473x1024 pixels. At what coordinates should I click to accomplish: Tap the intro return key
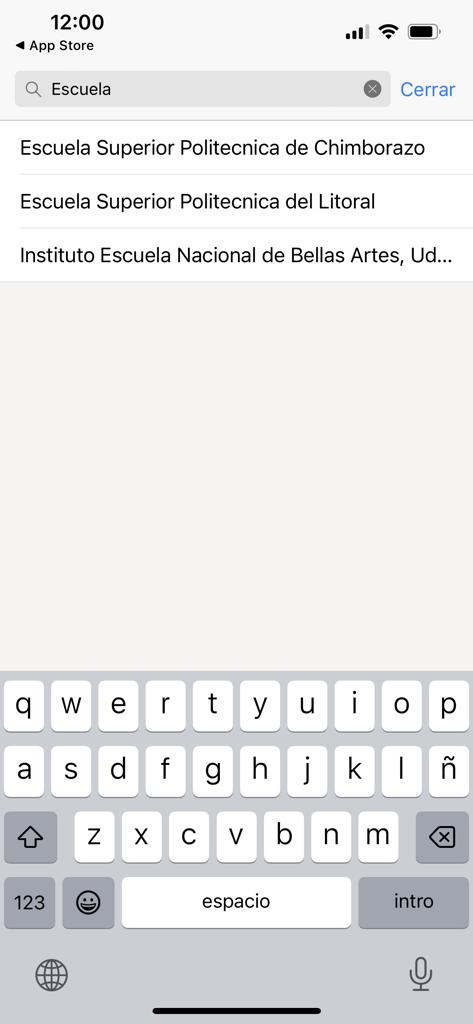click(x=414, y=902)
